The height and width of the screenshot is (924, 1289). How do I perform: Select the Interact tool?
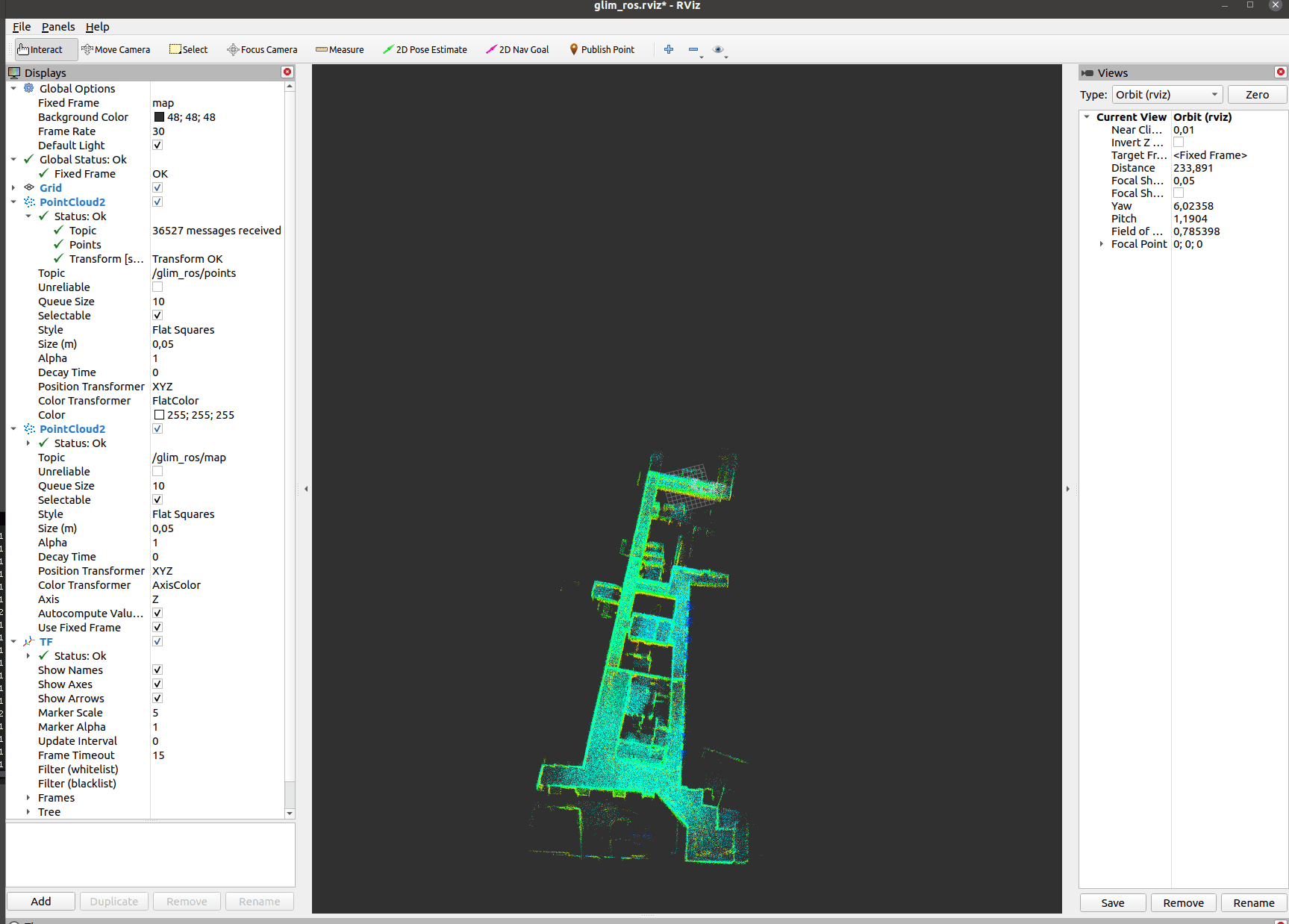[40, 50]
